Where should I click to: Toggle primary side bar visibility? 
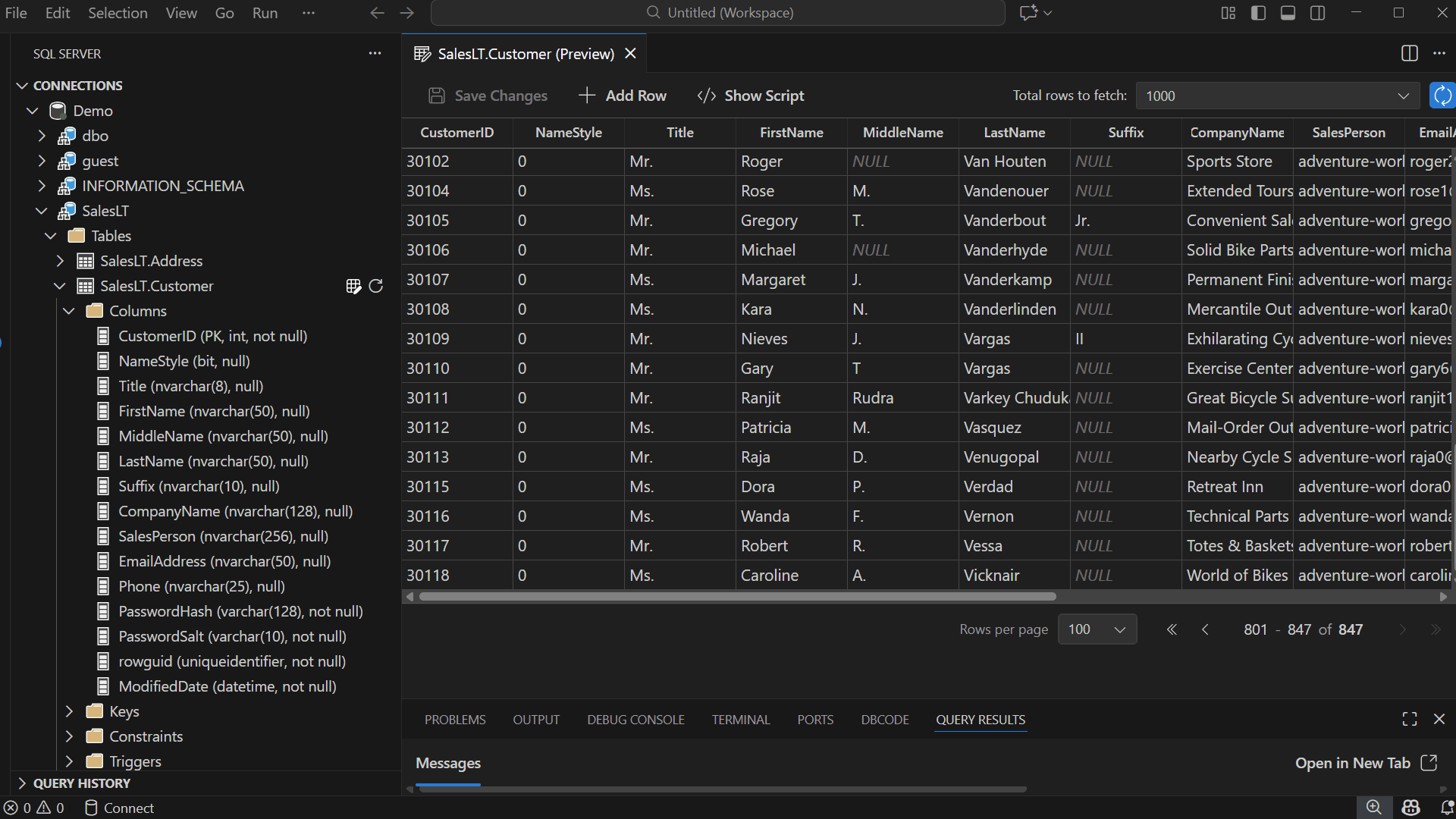(1258, 13)
